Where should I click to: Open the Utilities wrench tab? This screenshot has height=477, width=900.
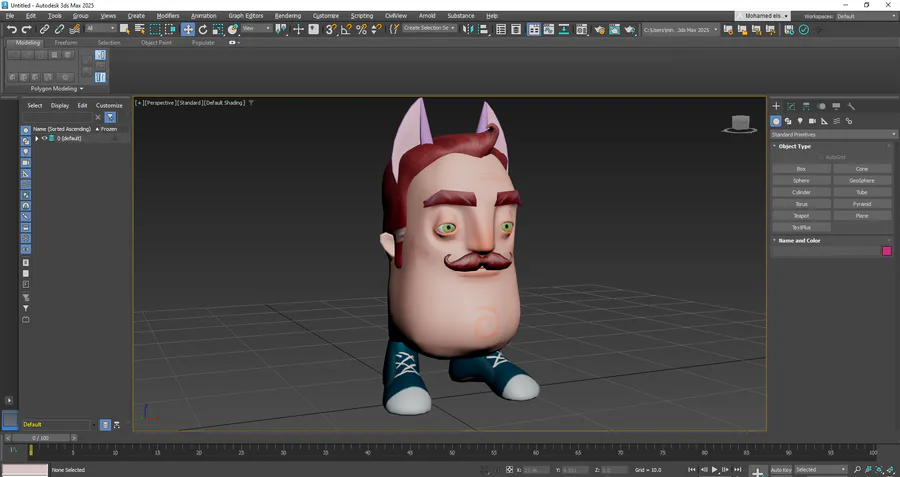(x=851, y=106)
